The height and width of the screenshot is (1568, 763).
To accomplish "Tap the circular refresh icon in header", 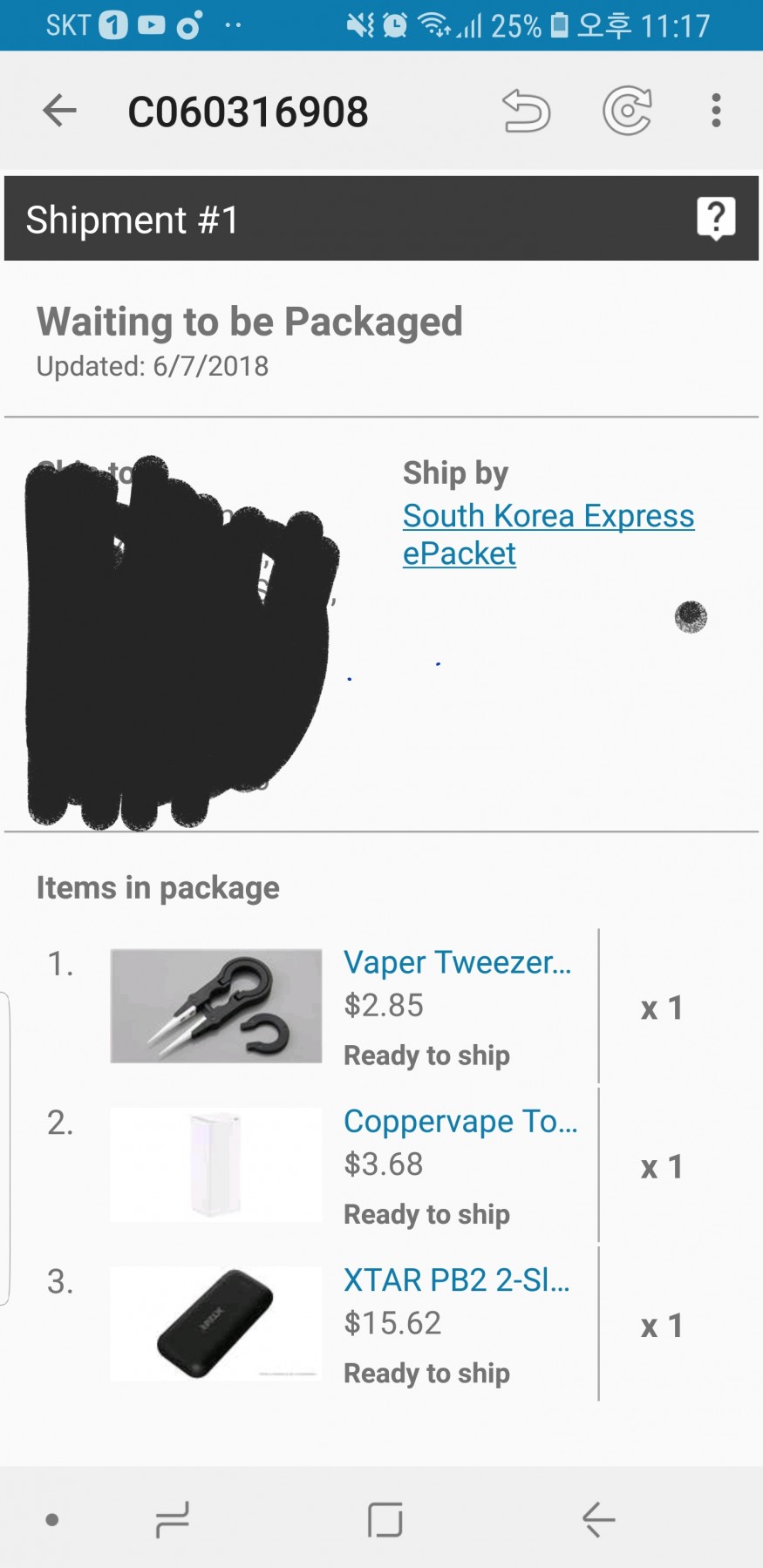I will point(628,111).
